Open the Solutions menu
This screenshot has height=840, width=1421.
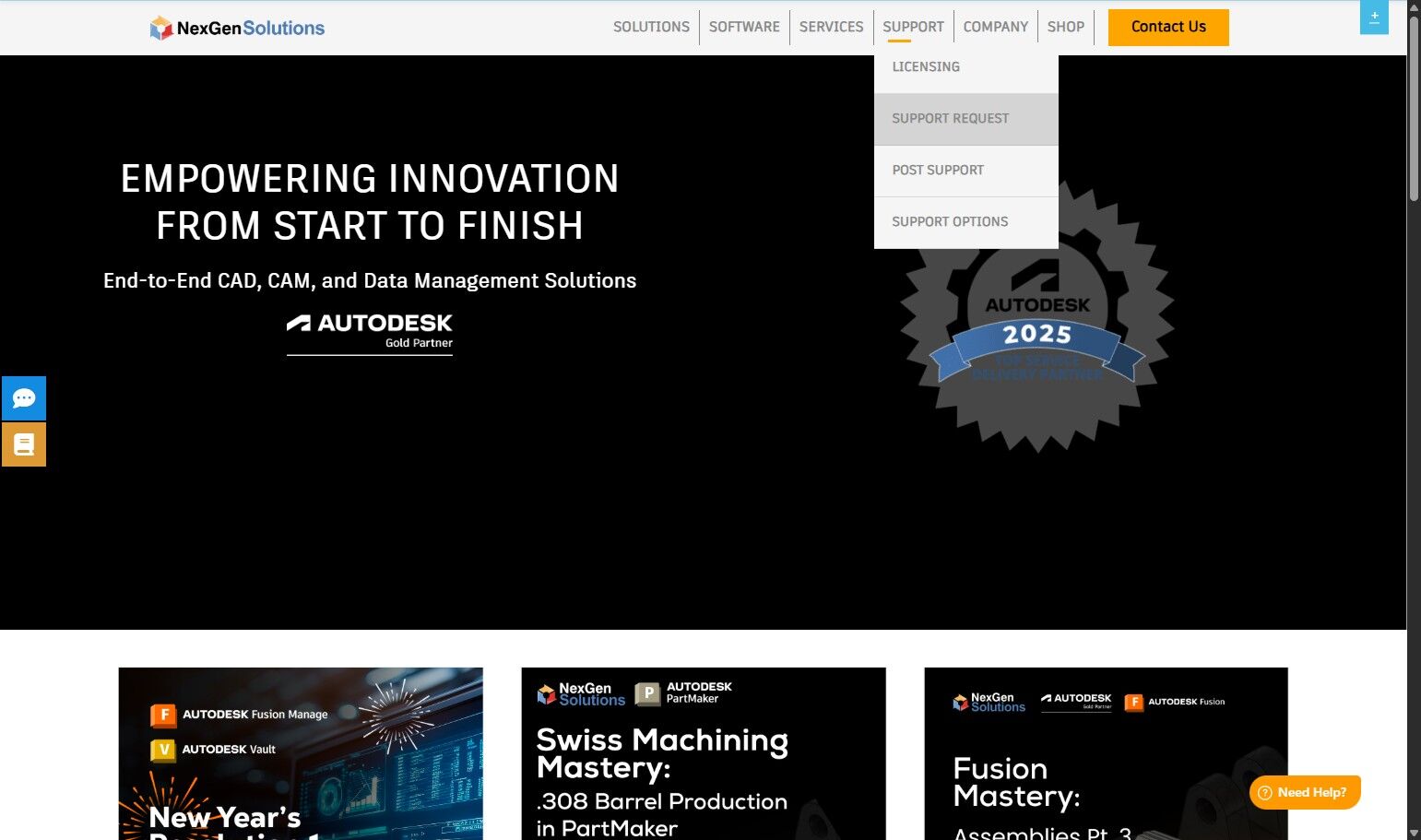click(x=651, y=27)
